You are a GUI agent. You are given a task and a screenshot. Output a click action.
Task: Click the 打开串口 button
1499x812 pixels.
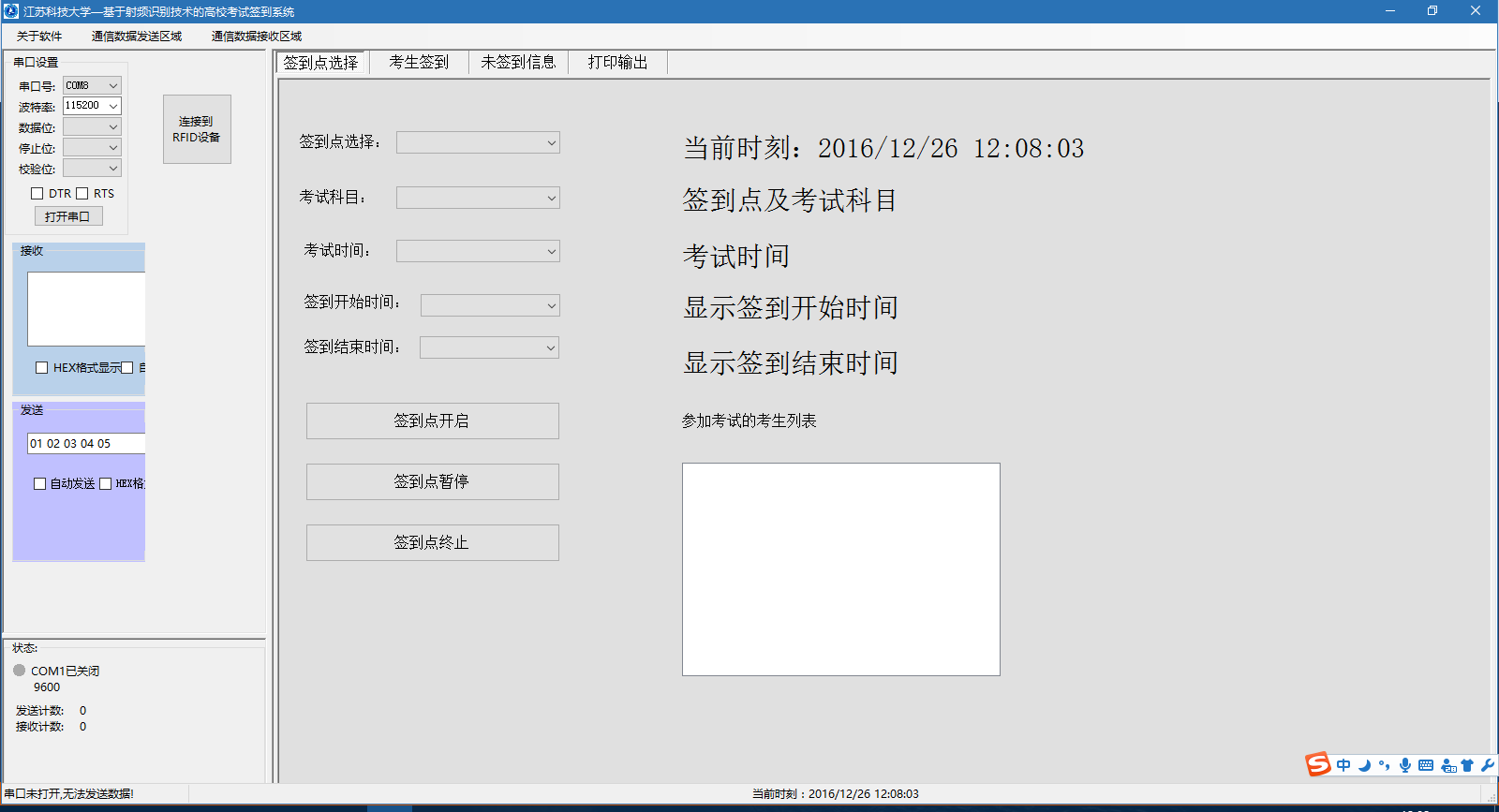click(x=68, y=216)
